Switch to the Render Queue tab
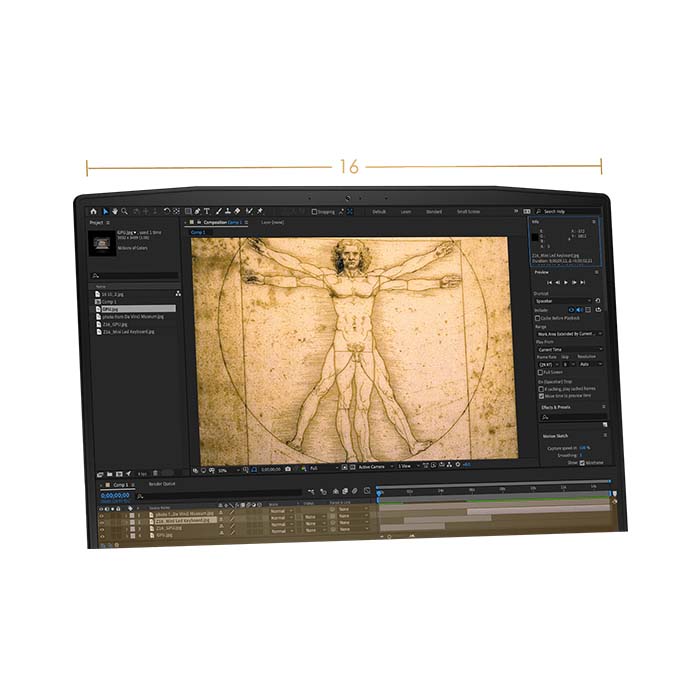This screenshot has width=700, height=700. (162, 484)
